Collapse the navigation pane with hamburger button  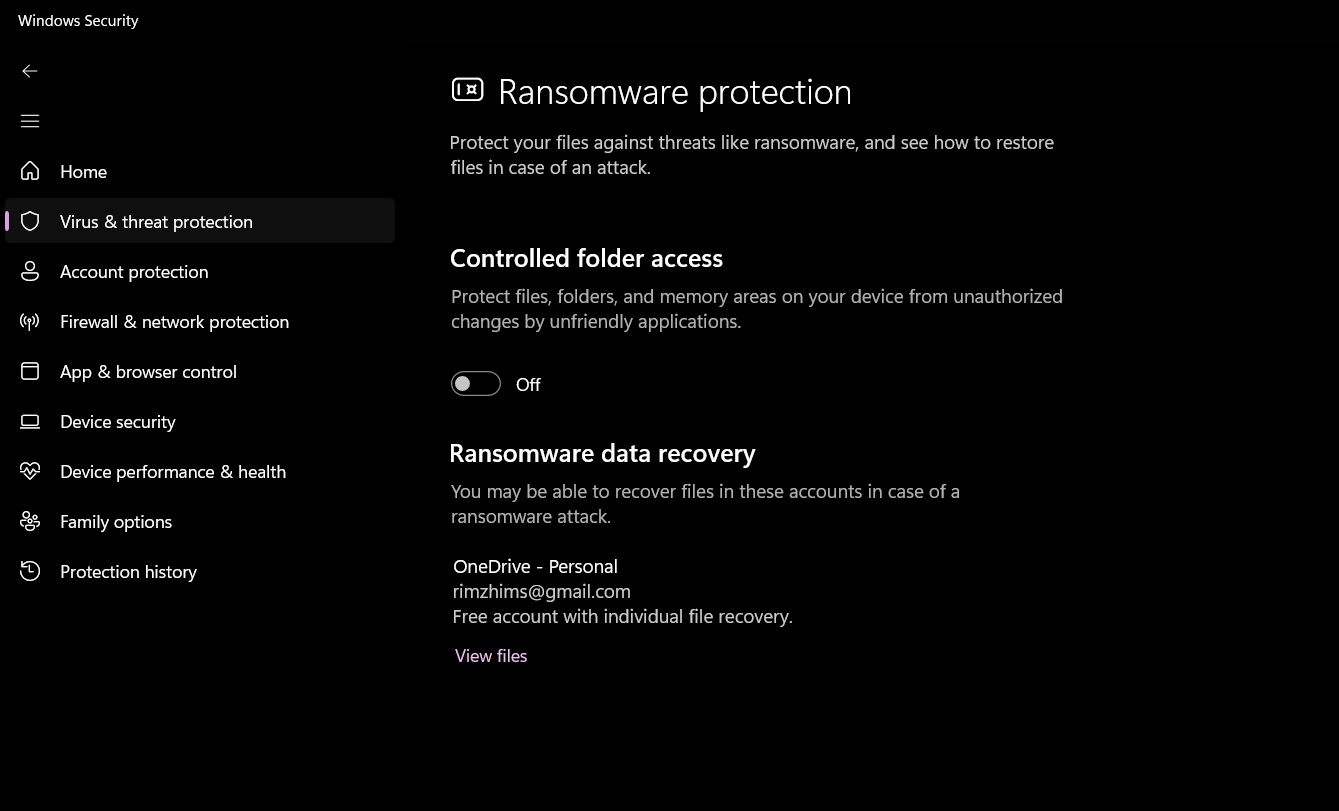pyautogui.click(x=30, y=120)
